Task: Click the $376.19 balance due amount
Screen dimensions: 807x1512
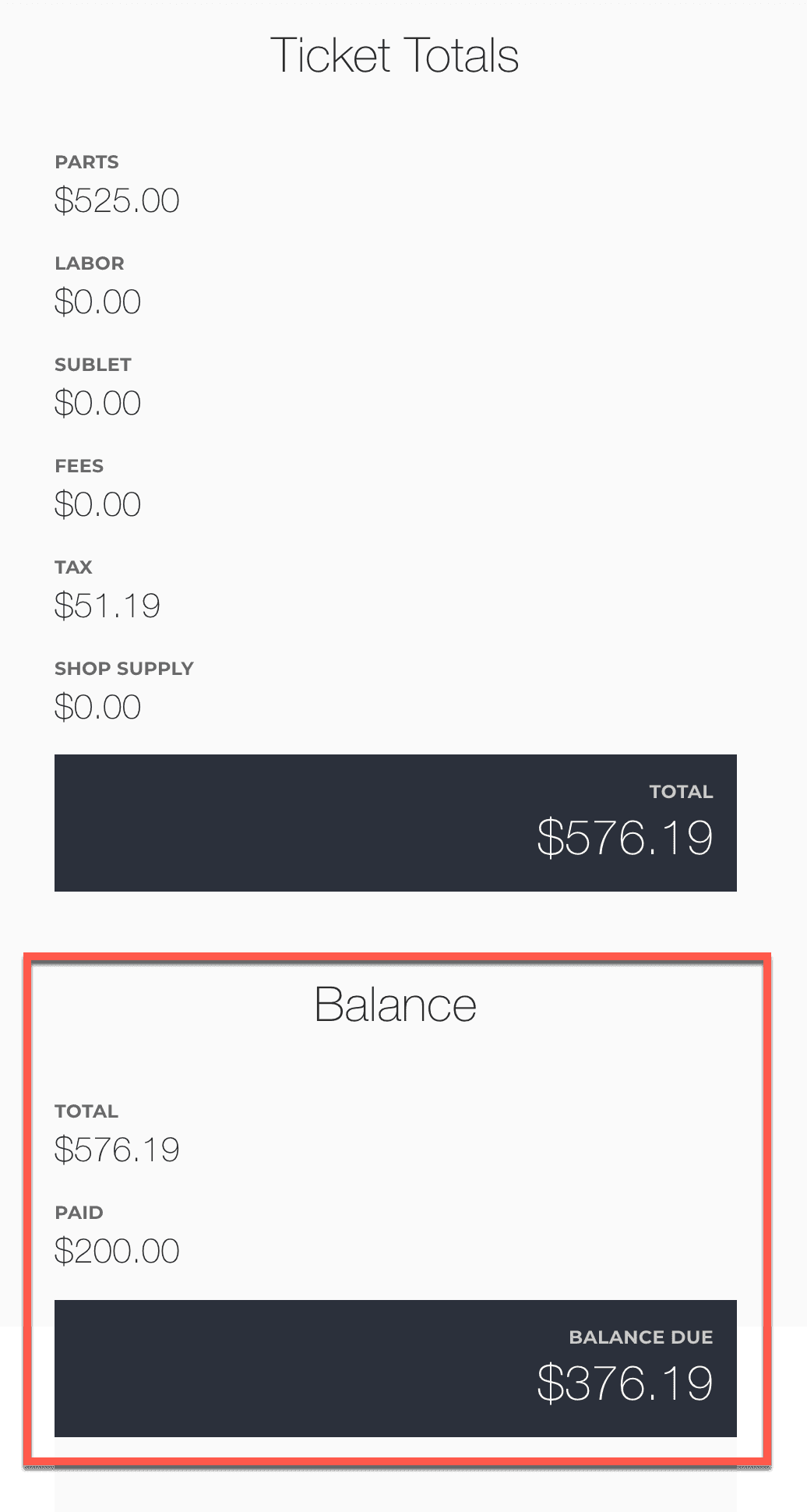Action: [x=625, y=1384]
